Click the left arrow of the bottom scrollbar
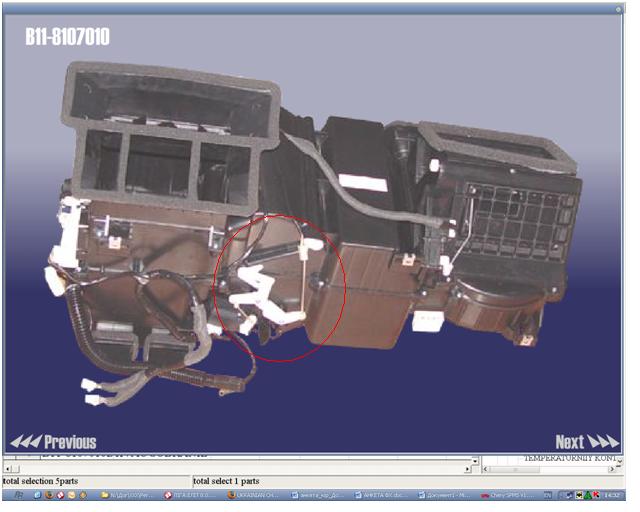The image size is (640, 512). click(x=8, y=469)
